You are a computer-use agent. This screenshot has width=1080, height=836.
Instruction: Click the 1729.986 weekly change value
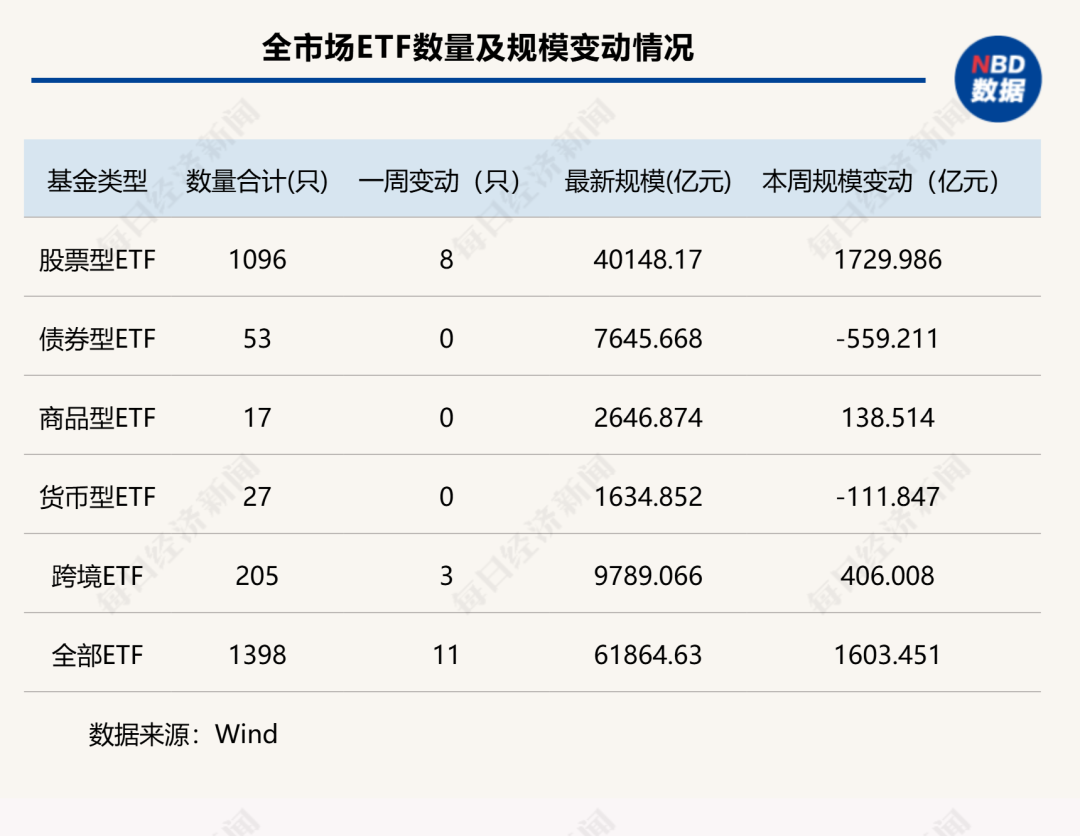[x=887, y=260]
